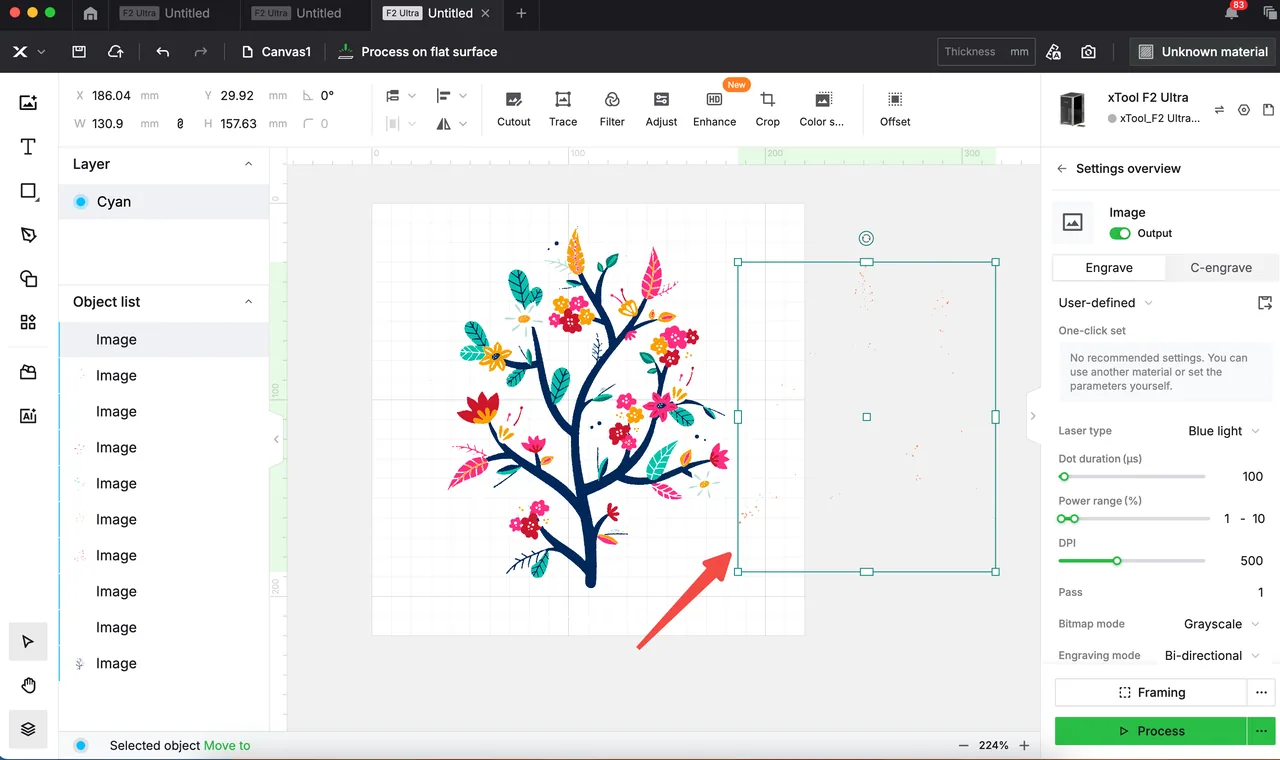Open device settings hexagon icon
Screen dimensions: 1280x760
click(x=1244, y=110)
